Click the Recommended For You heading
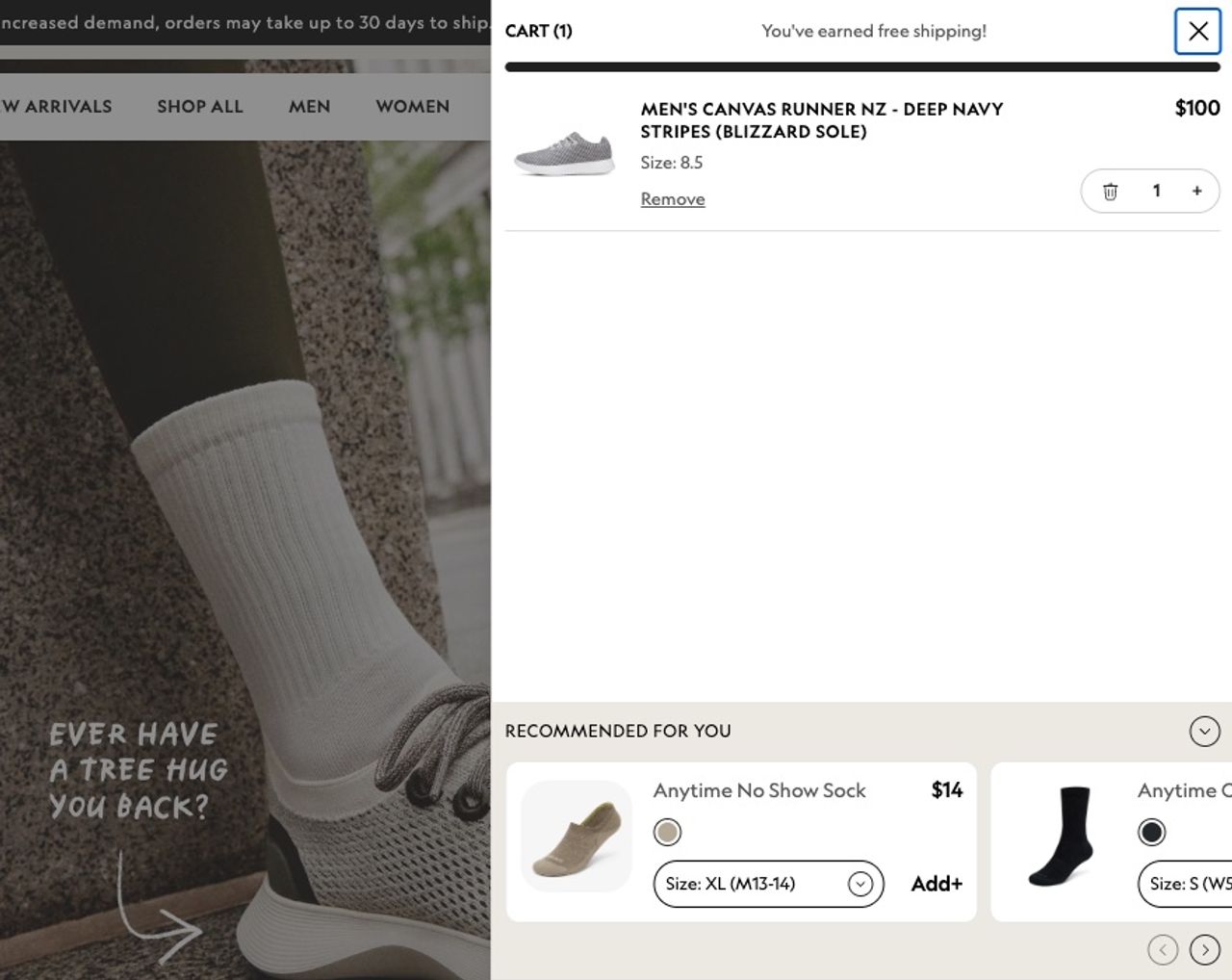1232x980 pixels. [x=618, y=731]
